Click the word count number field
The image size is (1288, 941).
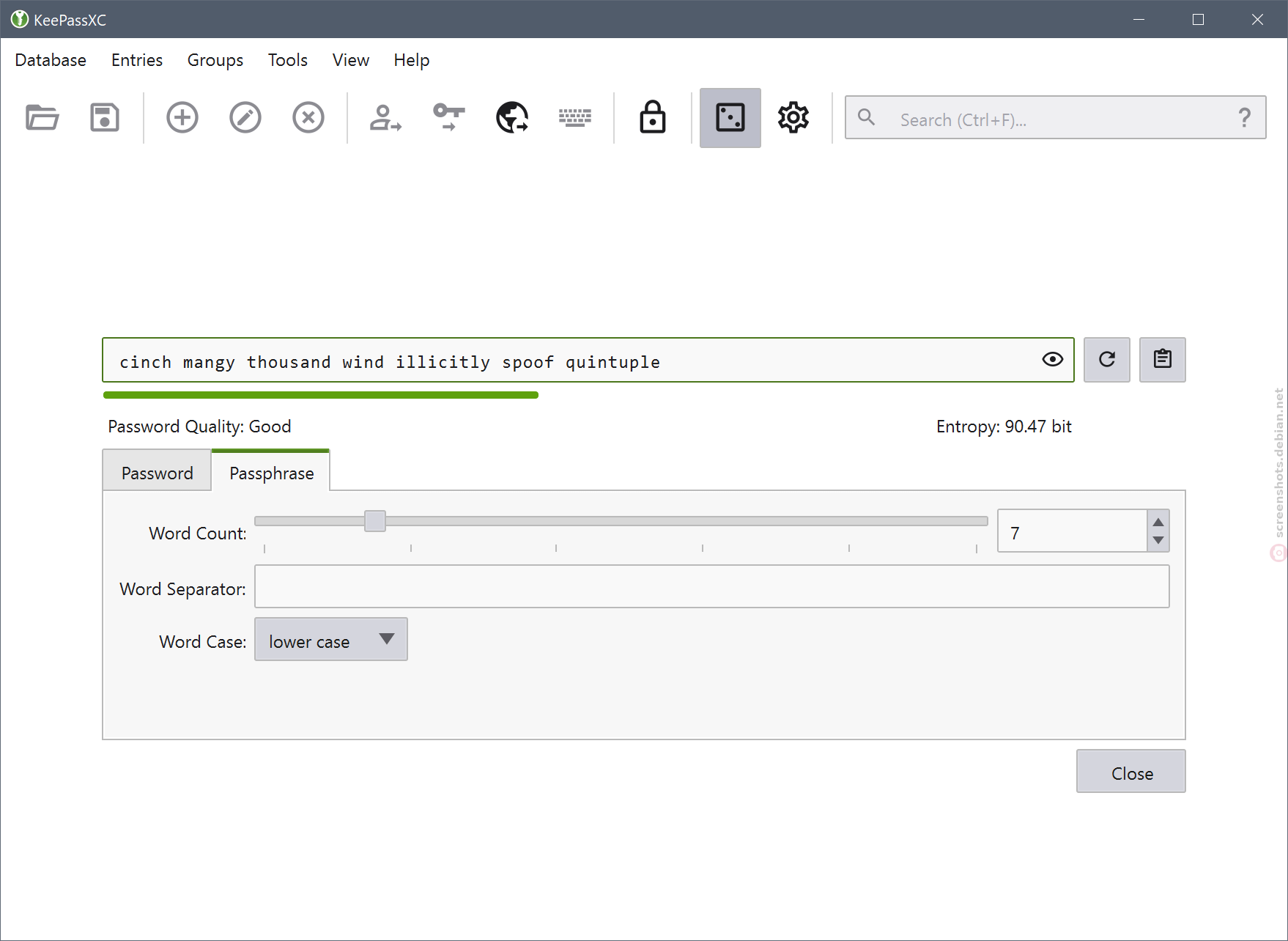1073,531
